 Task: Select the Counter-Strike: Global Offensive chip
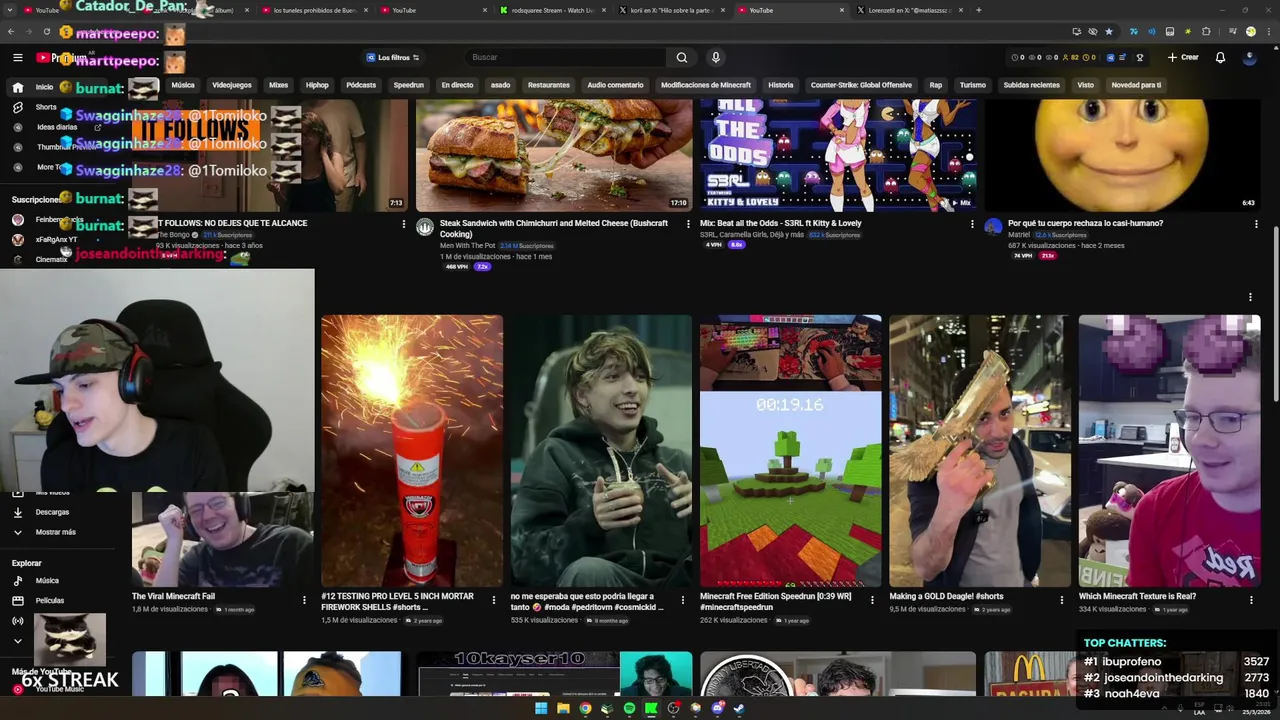pos(861,85)
